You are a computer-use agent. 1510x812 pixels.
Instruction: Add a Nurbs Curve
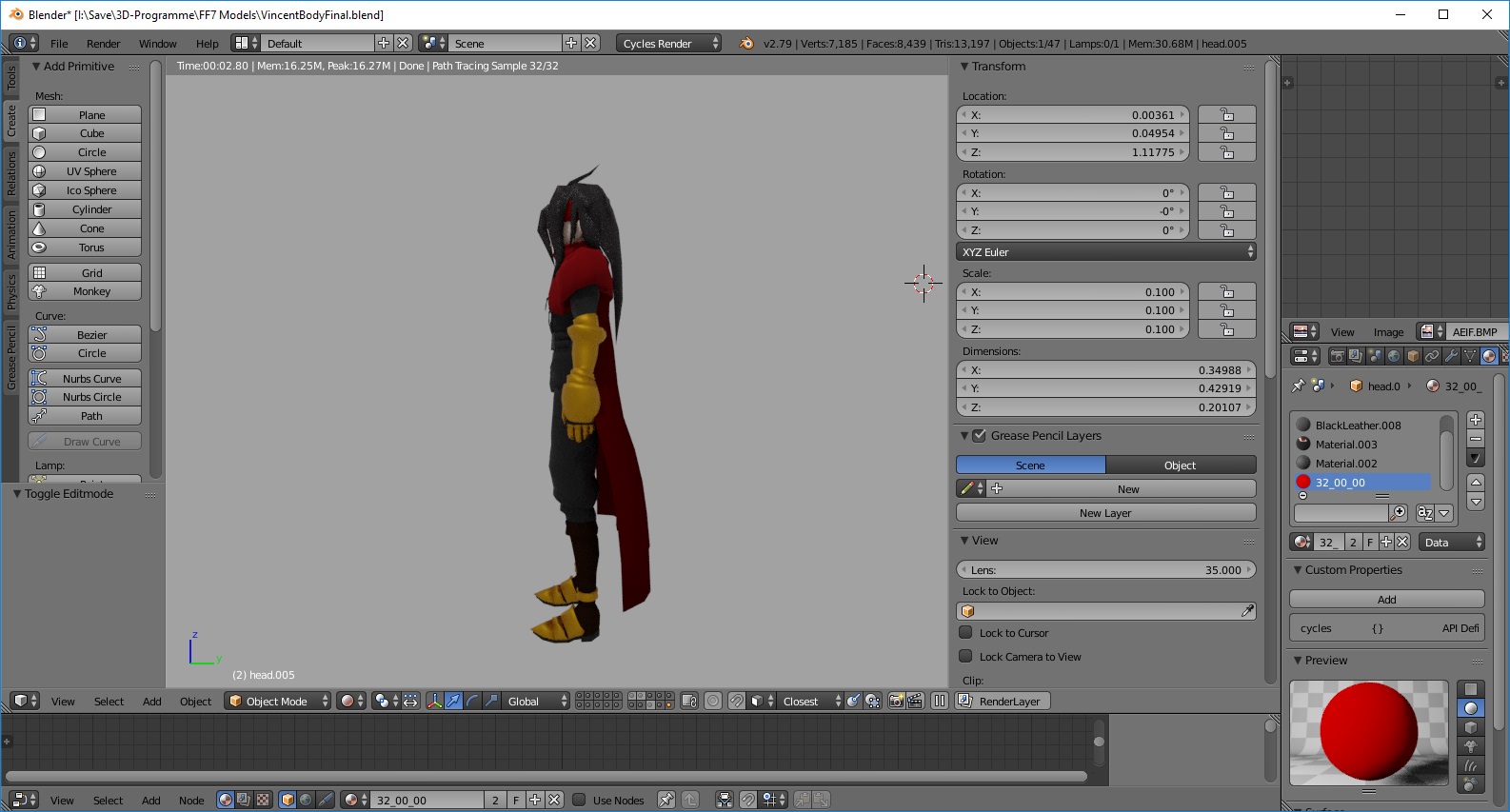click(85, 379)
